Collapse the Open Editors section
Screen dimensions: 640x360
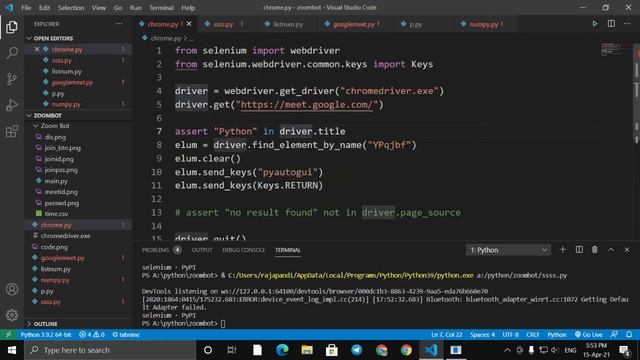53,38
